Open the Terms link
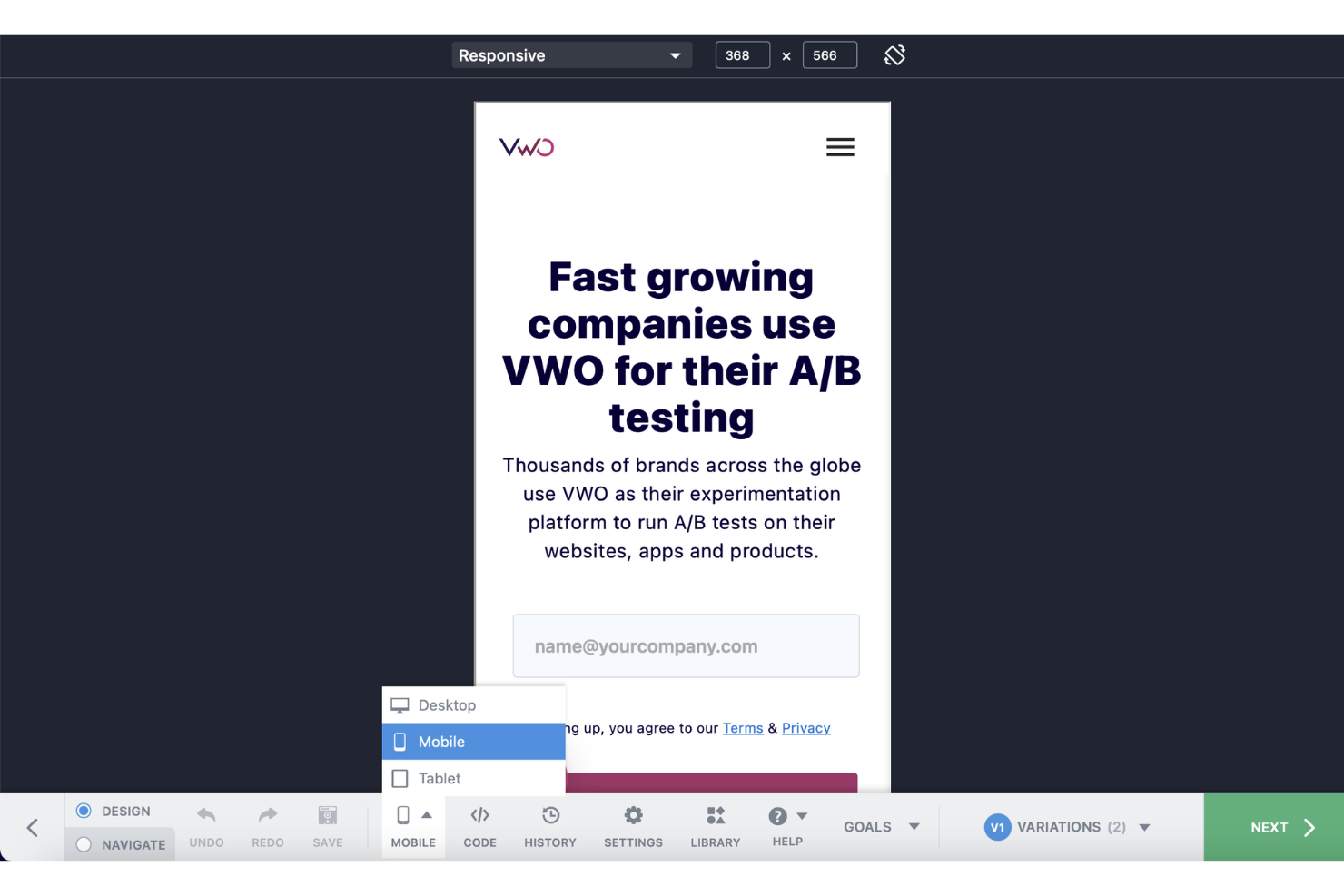The height and width of the screenshot is (896, 1344). 743,728
